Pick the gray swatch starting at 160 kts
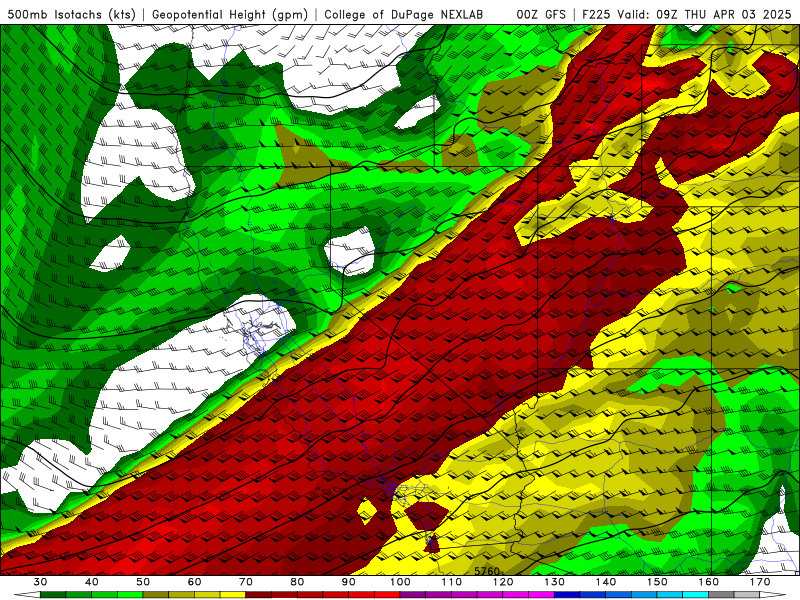 pos(721,594)
